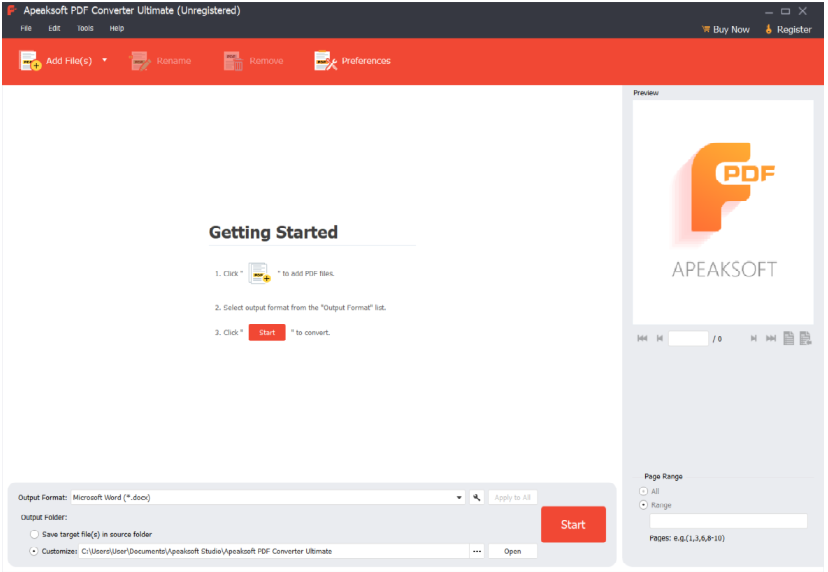Screen dimensions: 828x572
Task: Click the Rename toolbar button
Action: [x=161, y=61]
